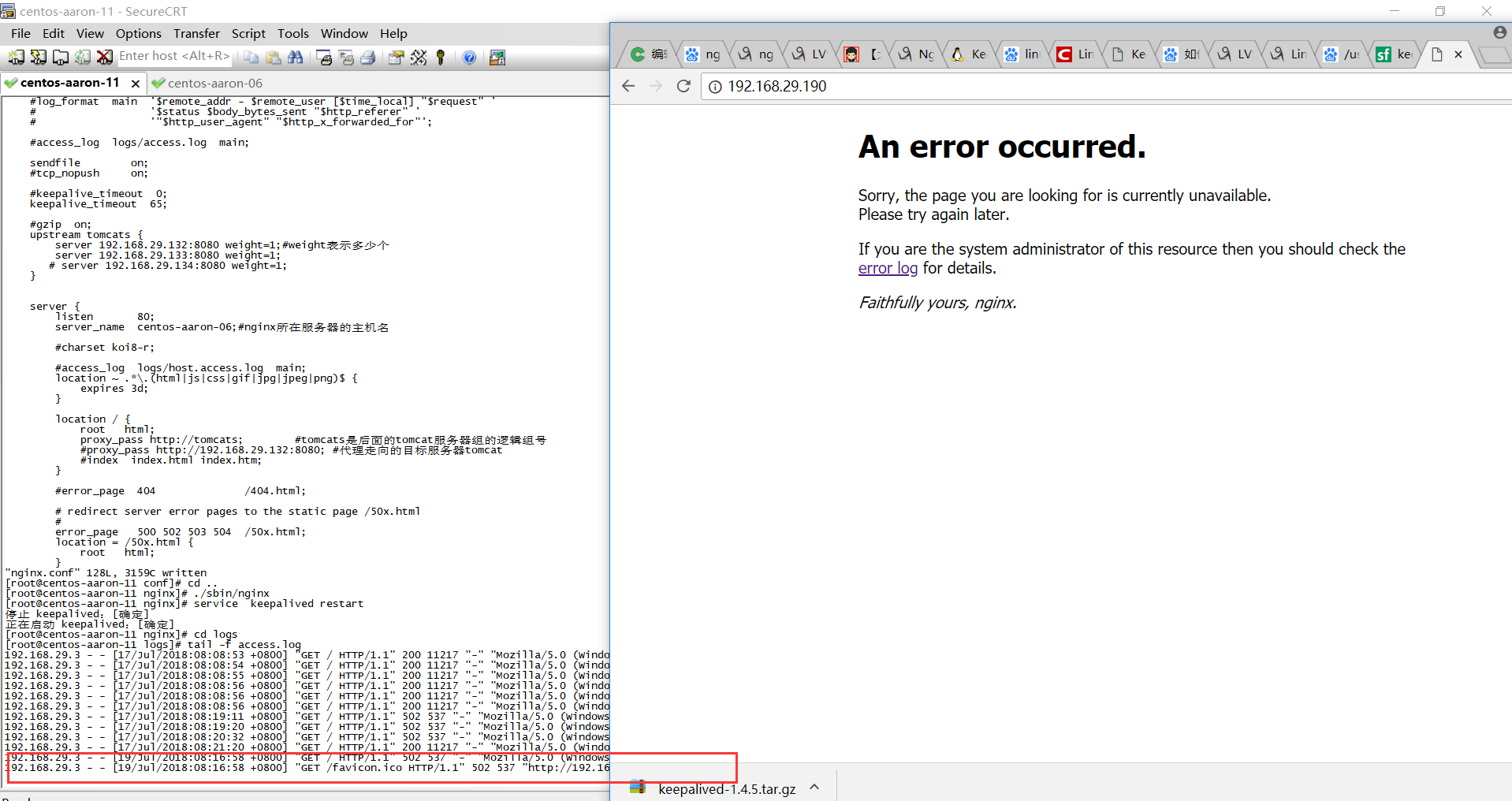Click the site info icon in address bar
The width and height of the screenshot is (1512, 801).
click(715, 87)
